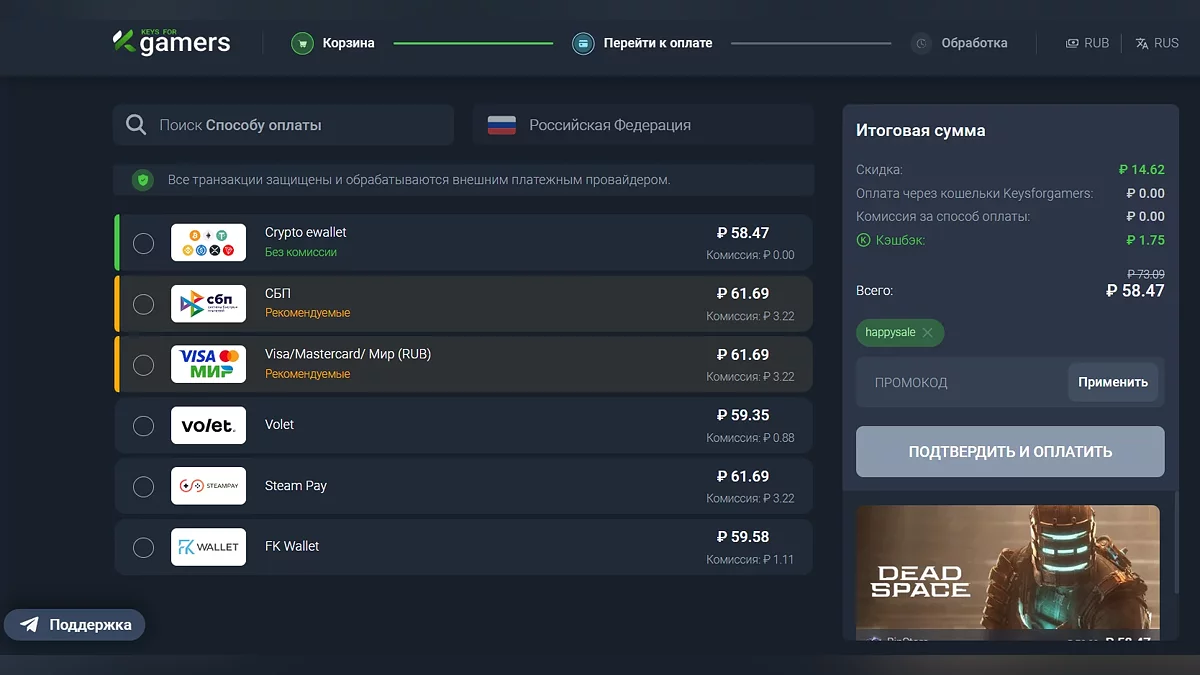Open the Поддержка Telegram support chat
The width and height of the screenshot is (1200, 675).
pyautogui.click(x=75, y=625)
